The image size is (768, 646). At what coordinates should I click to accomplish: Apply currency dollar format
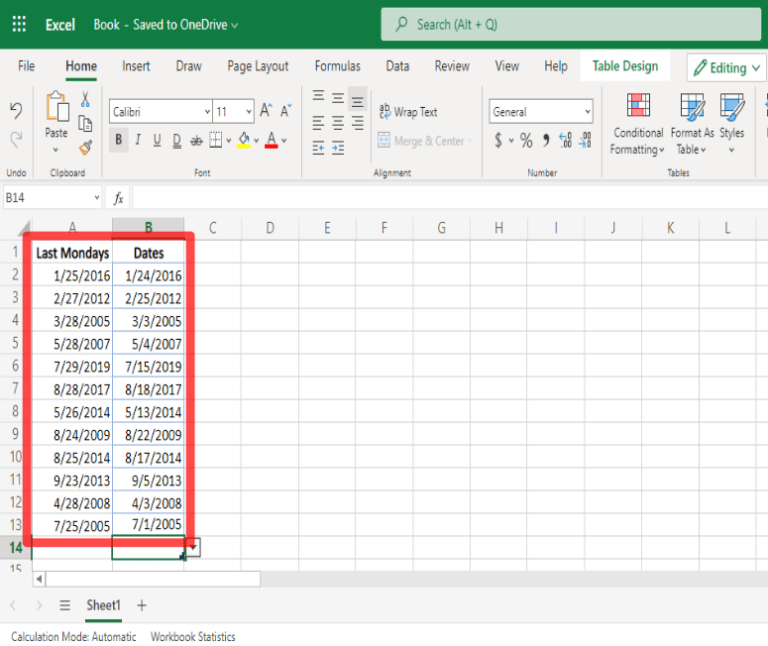click(x=499, y=141)
